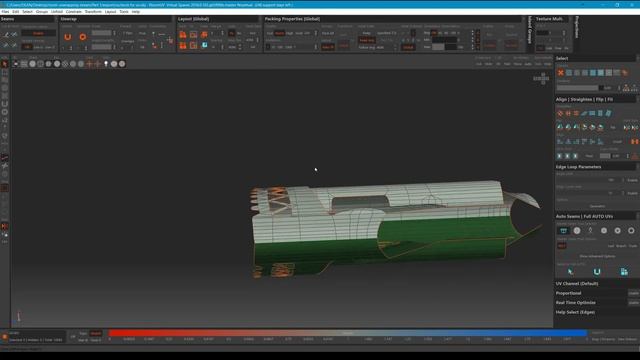Screen dimensions: 640x360
Task: Click the Branch button in Auto Seams
Action: (621, 246)
